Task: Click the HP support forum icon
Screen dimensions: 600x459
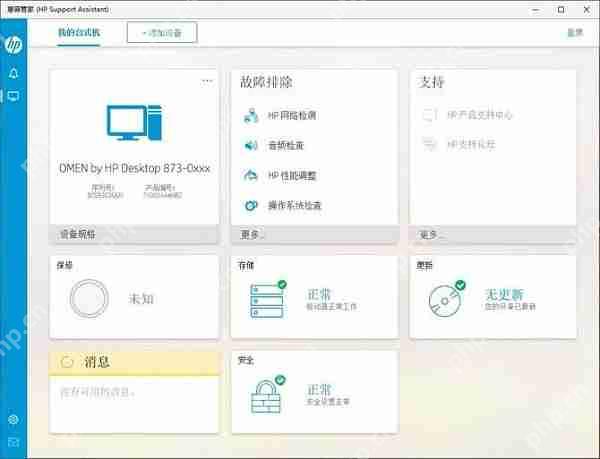Action: (429, 144)
